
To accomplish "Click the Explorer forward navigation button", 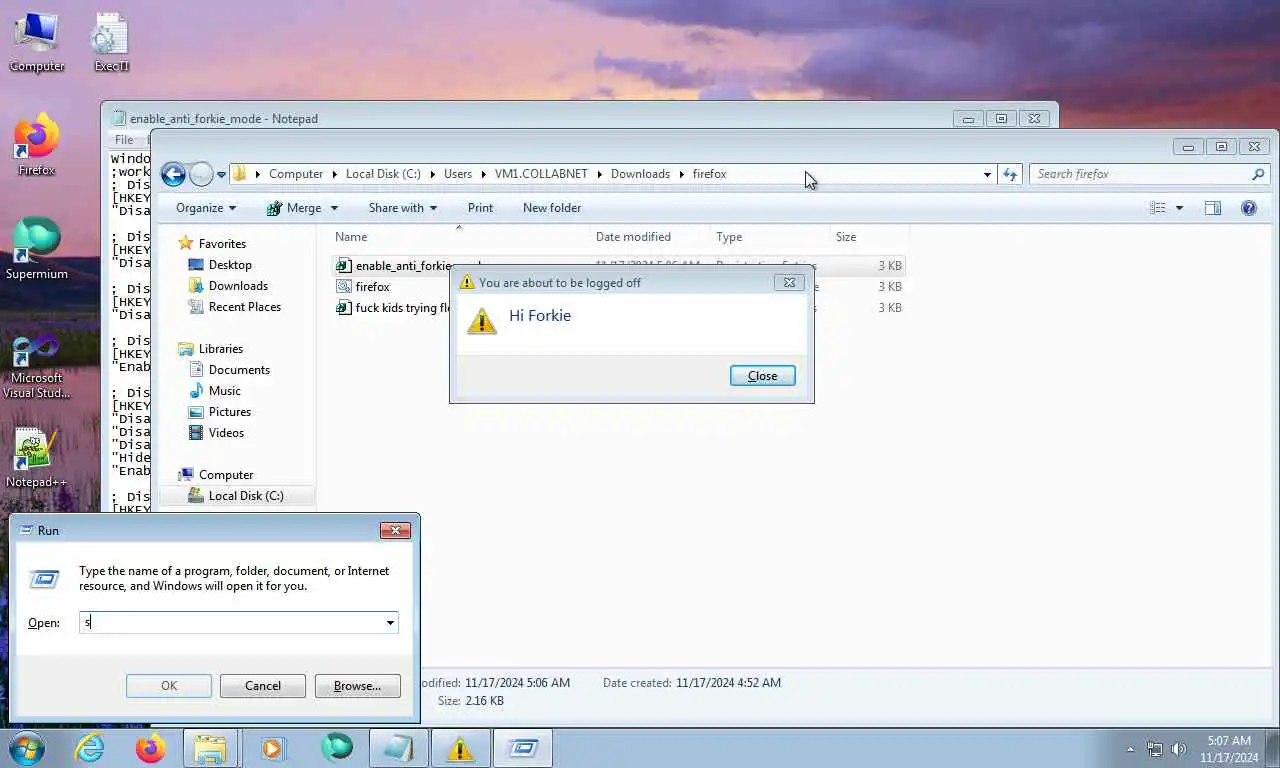I will tap(201, 174).
